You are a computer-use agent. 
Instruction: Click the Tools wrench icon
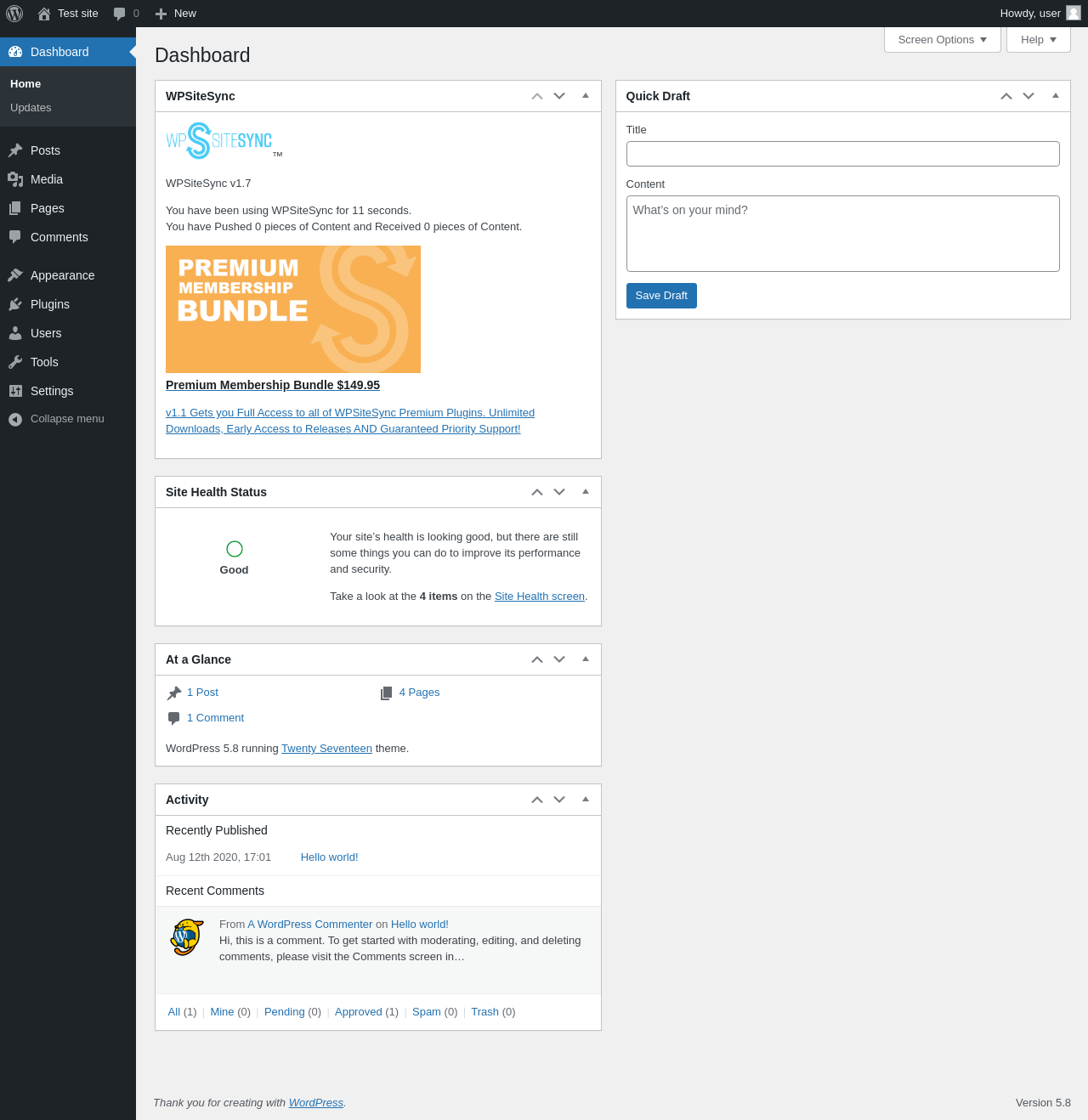(15, 362)
